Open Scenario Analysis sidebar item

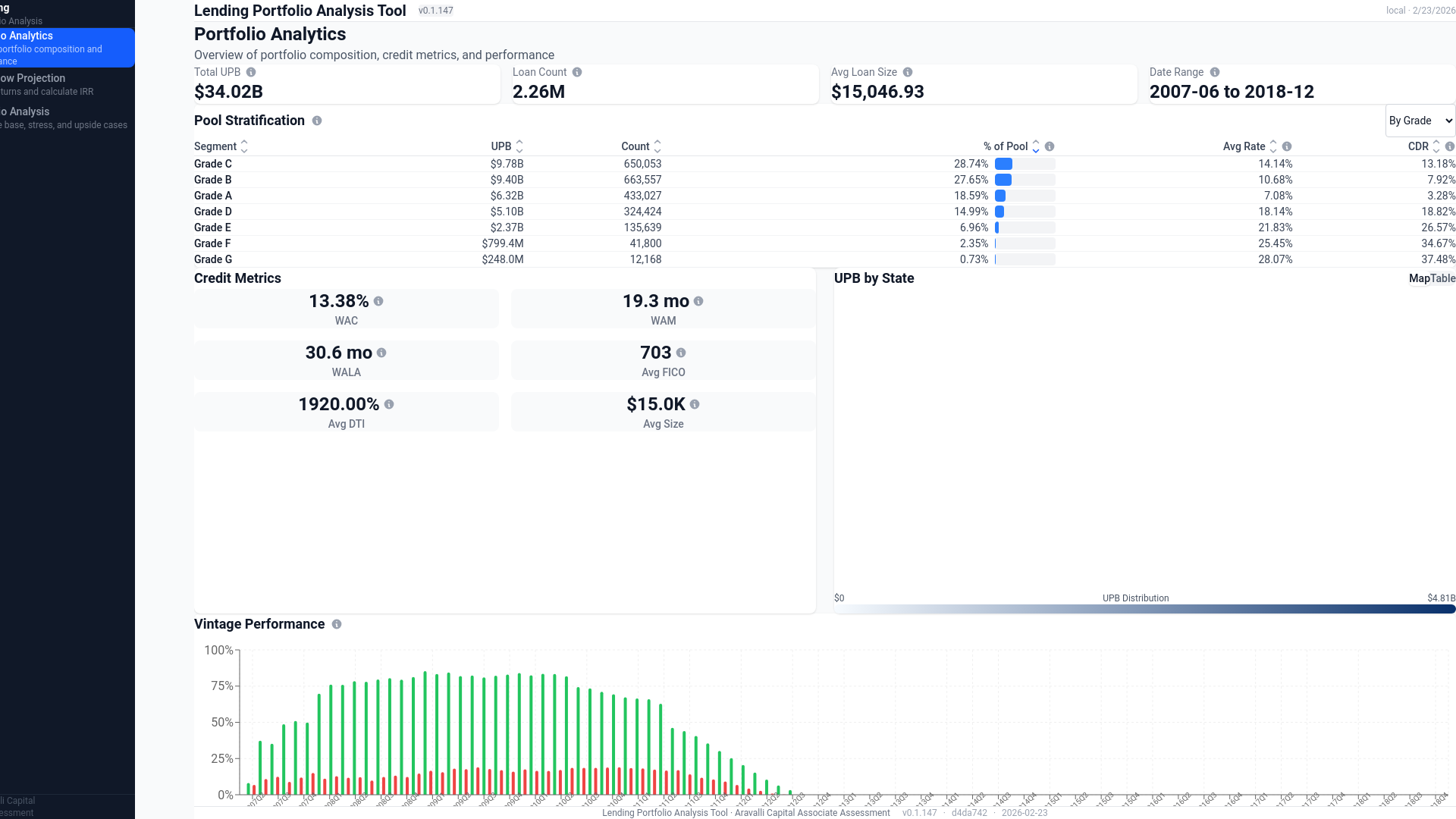(x=45, y=118)
